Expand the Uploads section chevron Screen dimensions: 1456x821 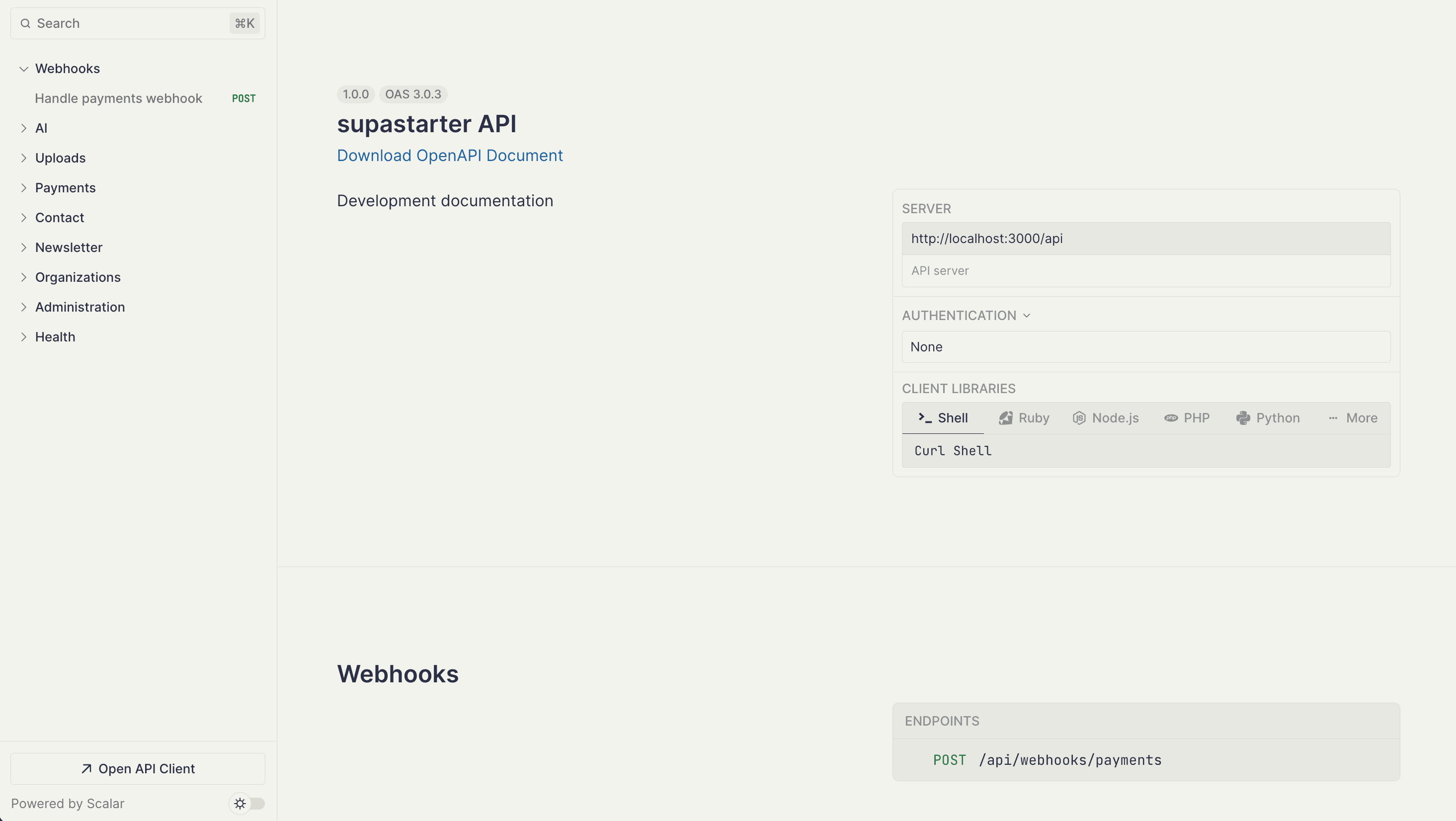click(24, 159)
